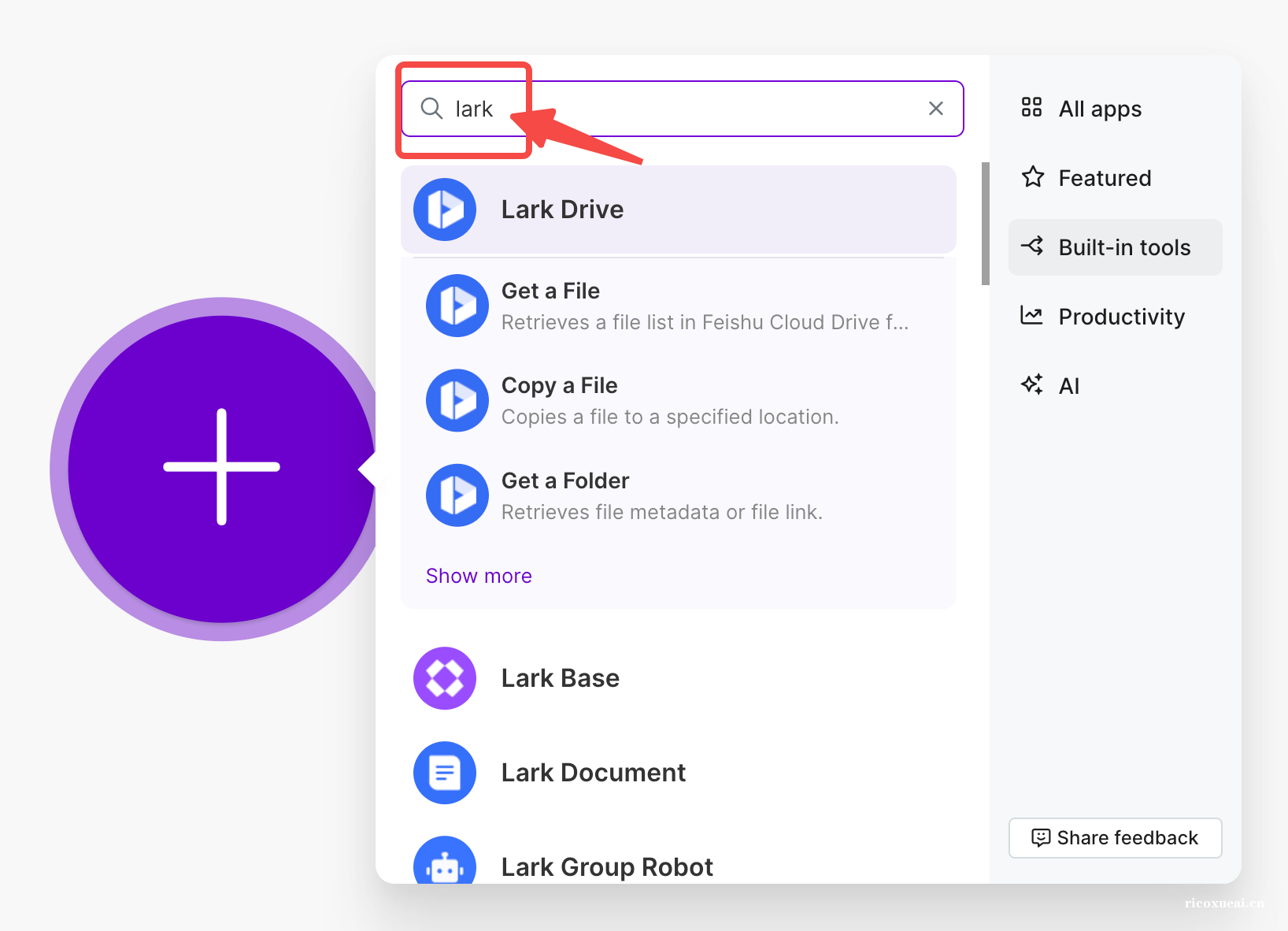The width and height of the screenshot is (1288, 931).
Task: Click the Get a Folder module icon
Action: 457,495
